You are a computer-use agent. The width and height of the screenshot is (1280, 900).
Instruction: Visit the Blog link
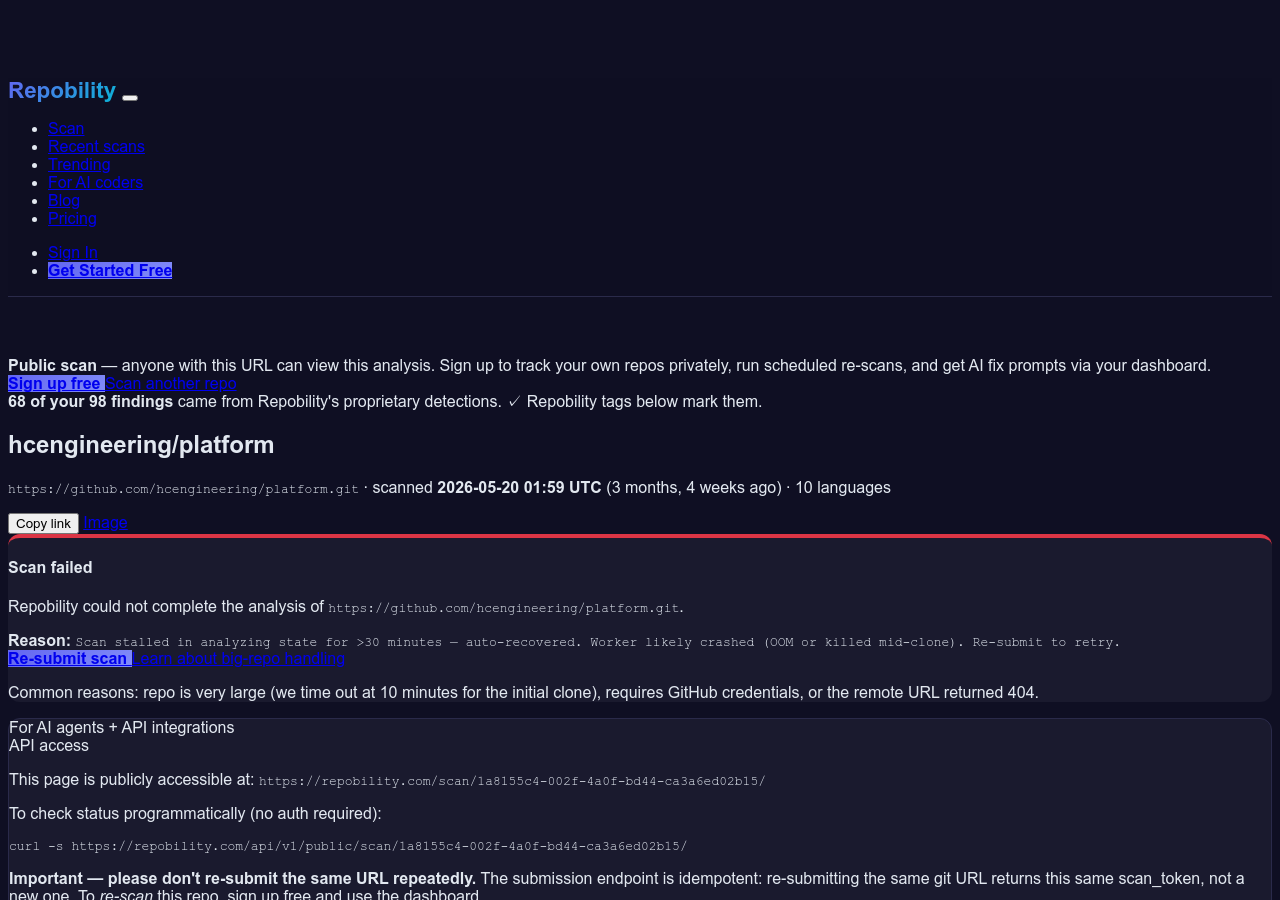(64, 200)
